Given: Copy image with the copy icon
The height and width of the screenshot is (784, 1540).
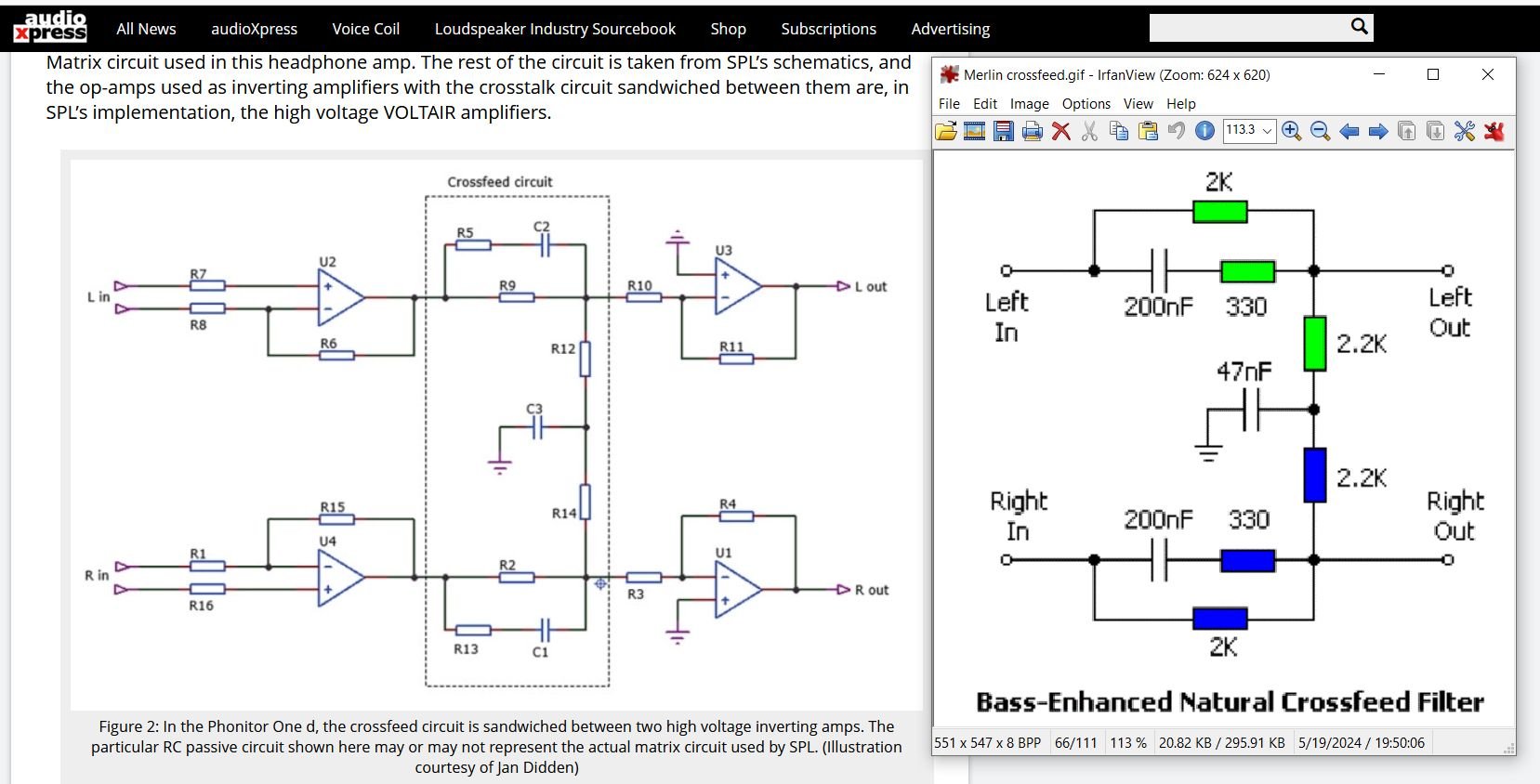Looking at the screenshot, I should point(1119,131).
